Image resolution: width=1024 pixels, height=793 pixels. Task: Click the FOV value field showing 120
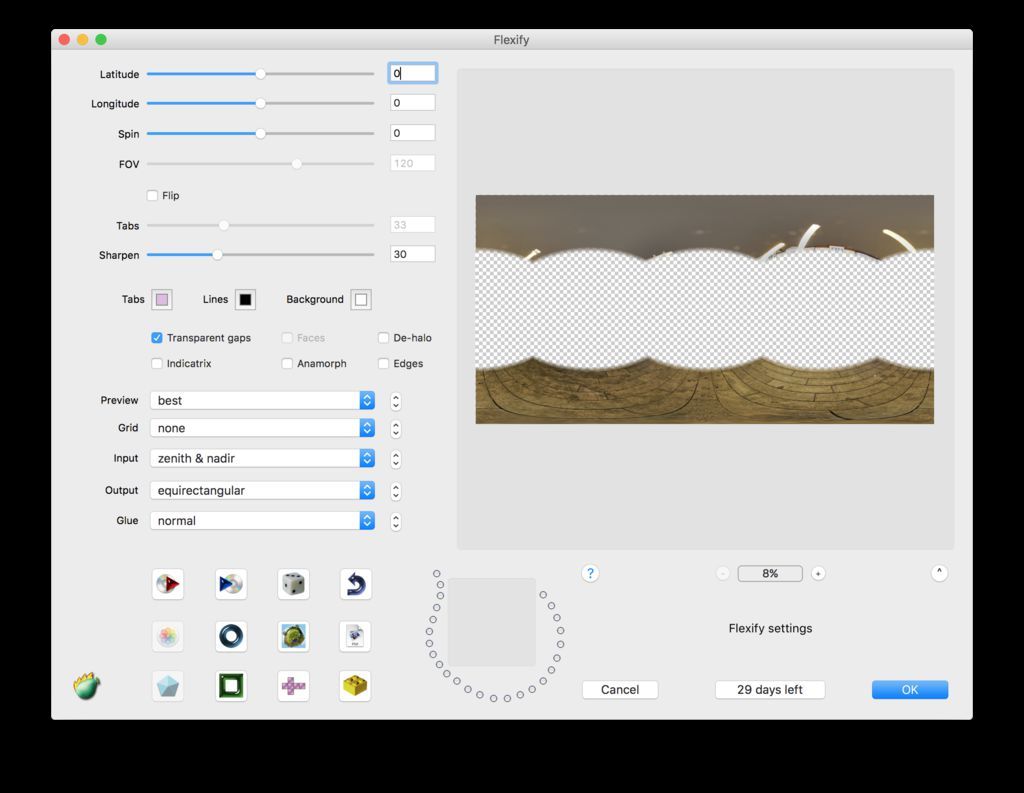point(413,163)
